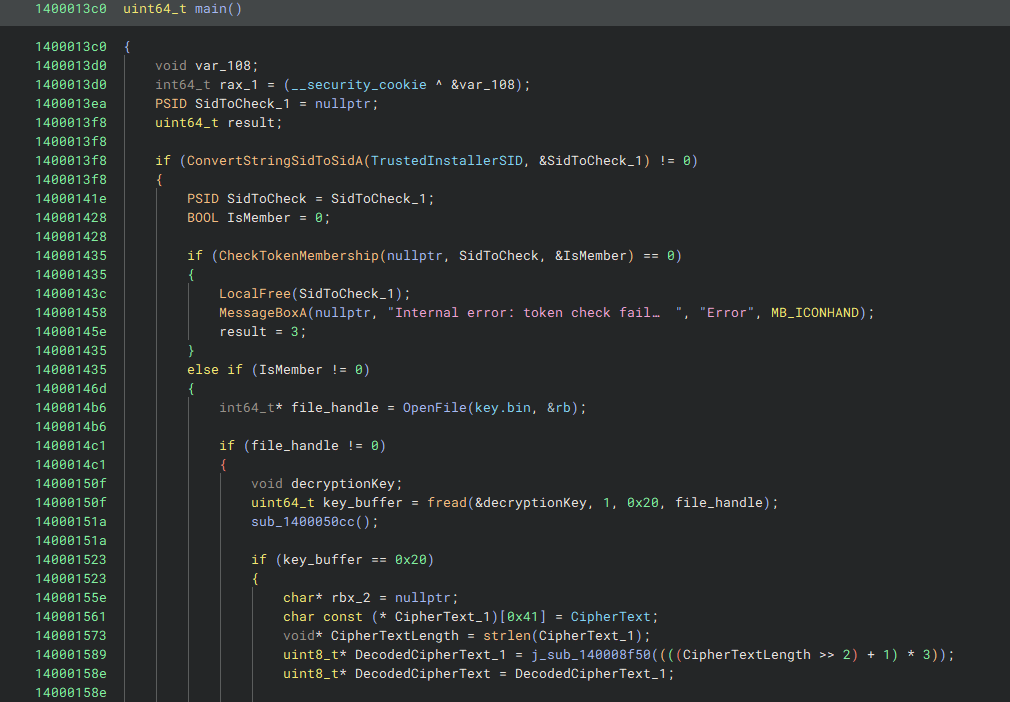Jump to the CheckTokenMembership function
The image size is (1010, 702).
pyautogui.click(x=298, y=256)
